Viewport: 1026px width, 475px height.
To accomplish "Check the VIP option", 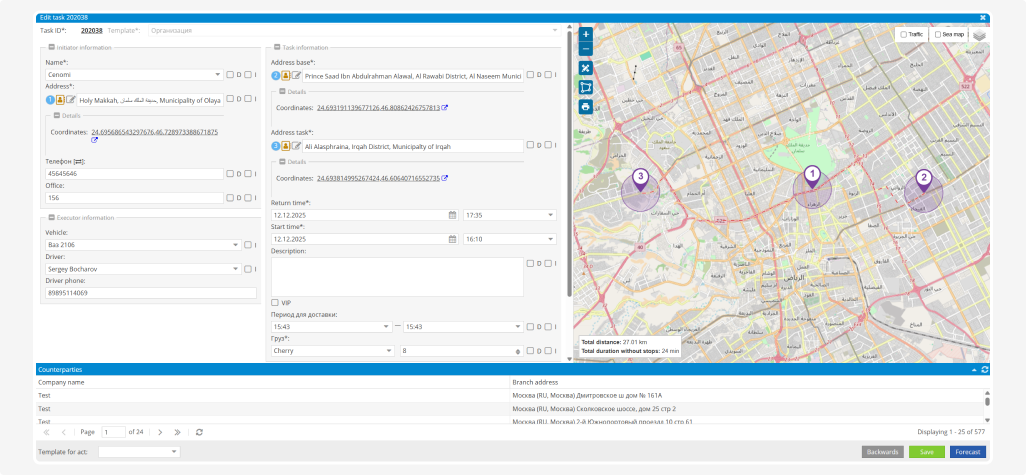I will click(x=276, y=302).
